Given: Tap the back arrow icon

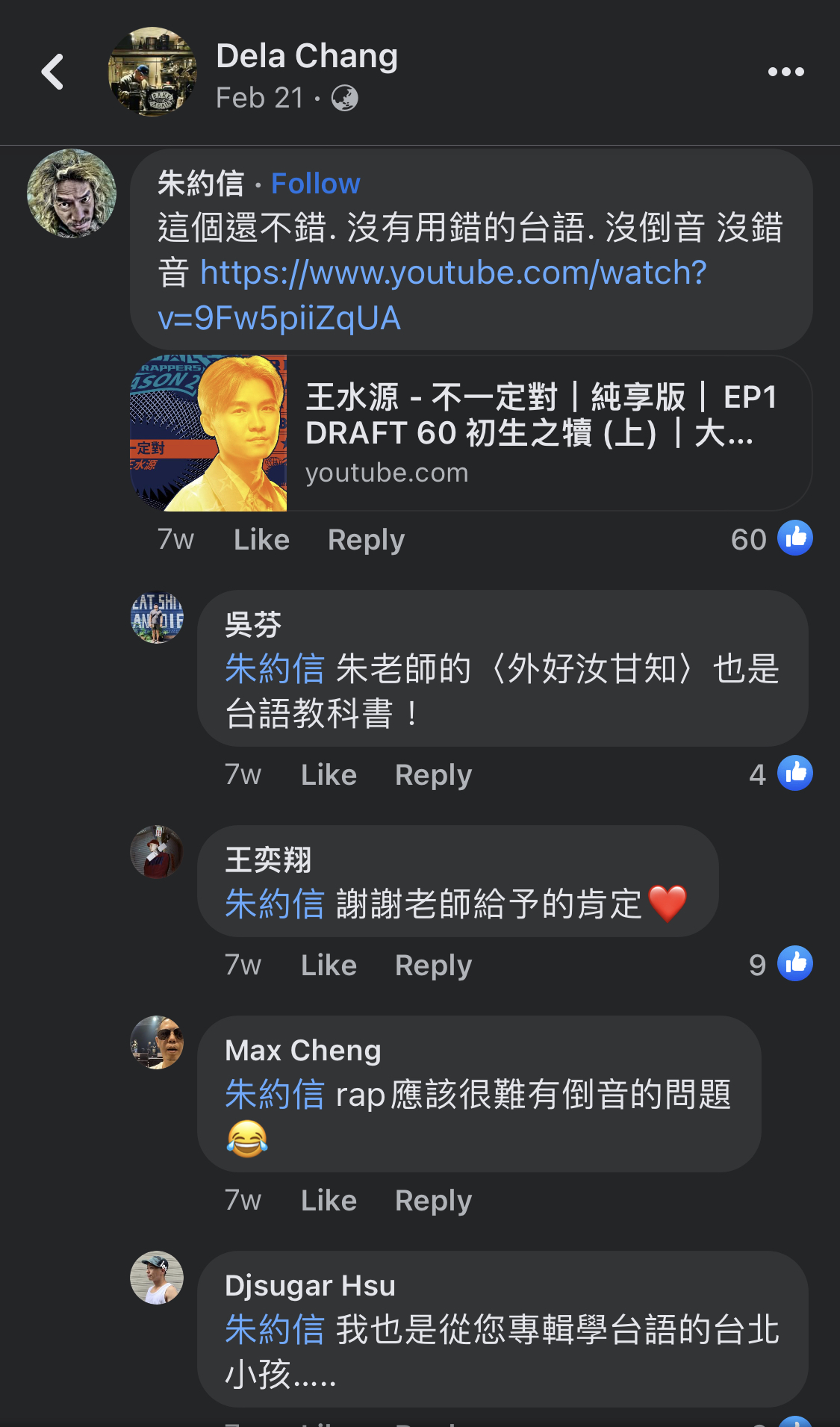Looking at the screenshot, I should pyautogui.click(x=52, y=72).
